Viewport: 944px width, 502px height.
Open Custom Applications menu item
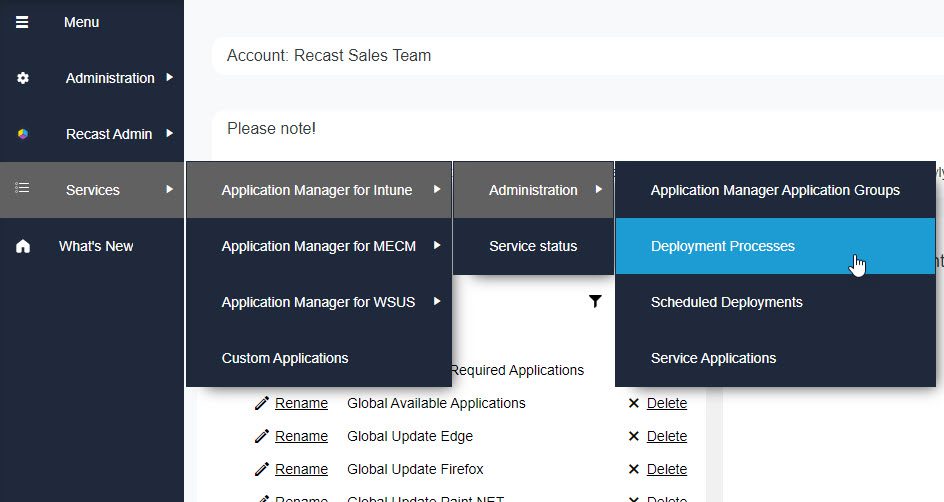(x=285, y=358)
